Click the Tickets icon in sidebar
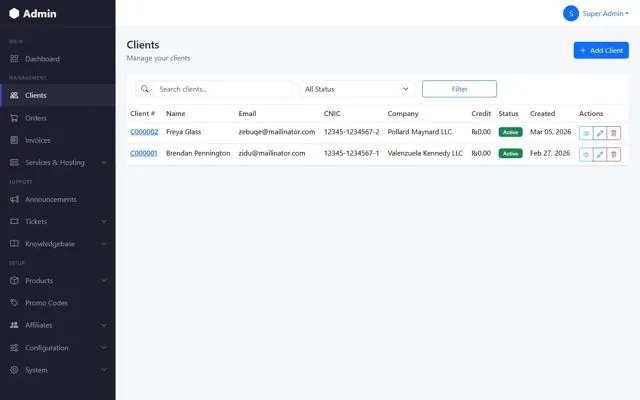 (14, 221)
